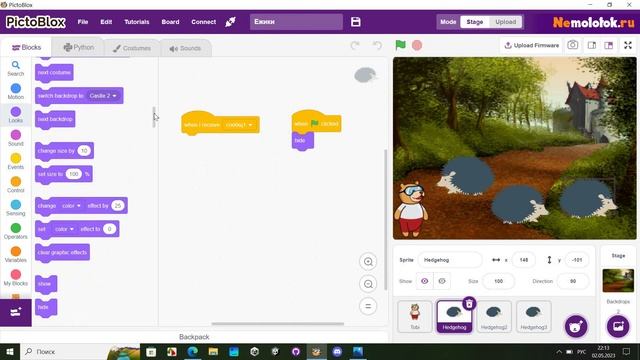Stop the project with red button

pos(417,45)
